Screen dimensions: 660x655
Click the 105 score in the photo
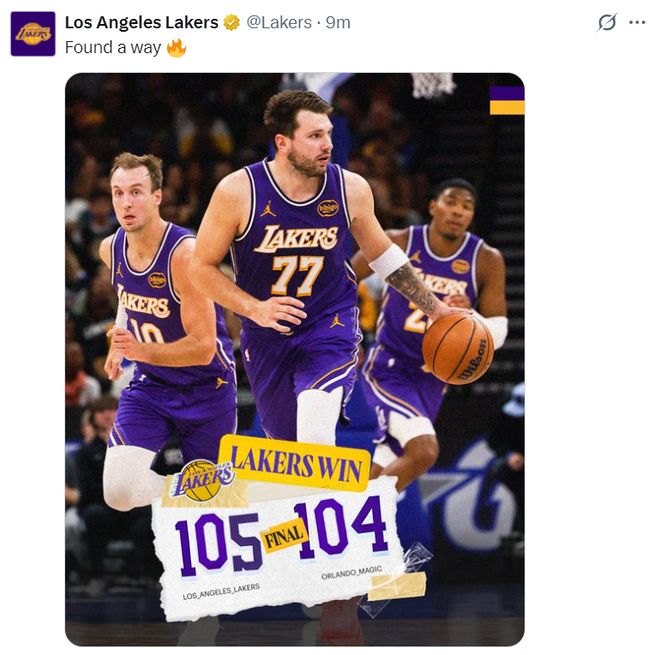[217, 543]
